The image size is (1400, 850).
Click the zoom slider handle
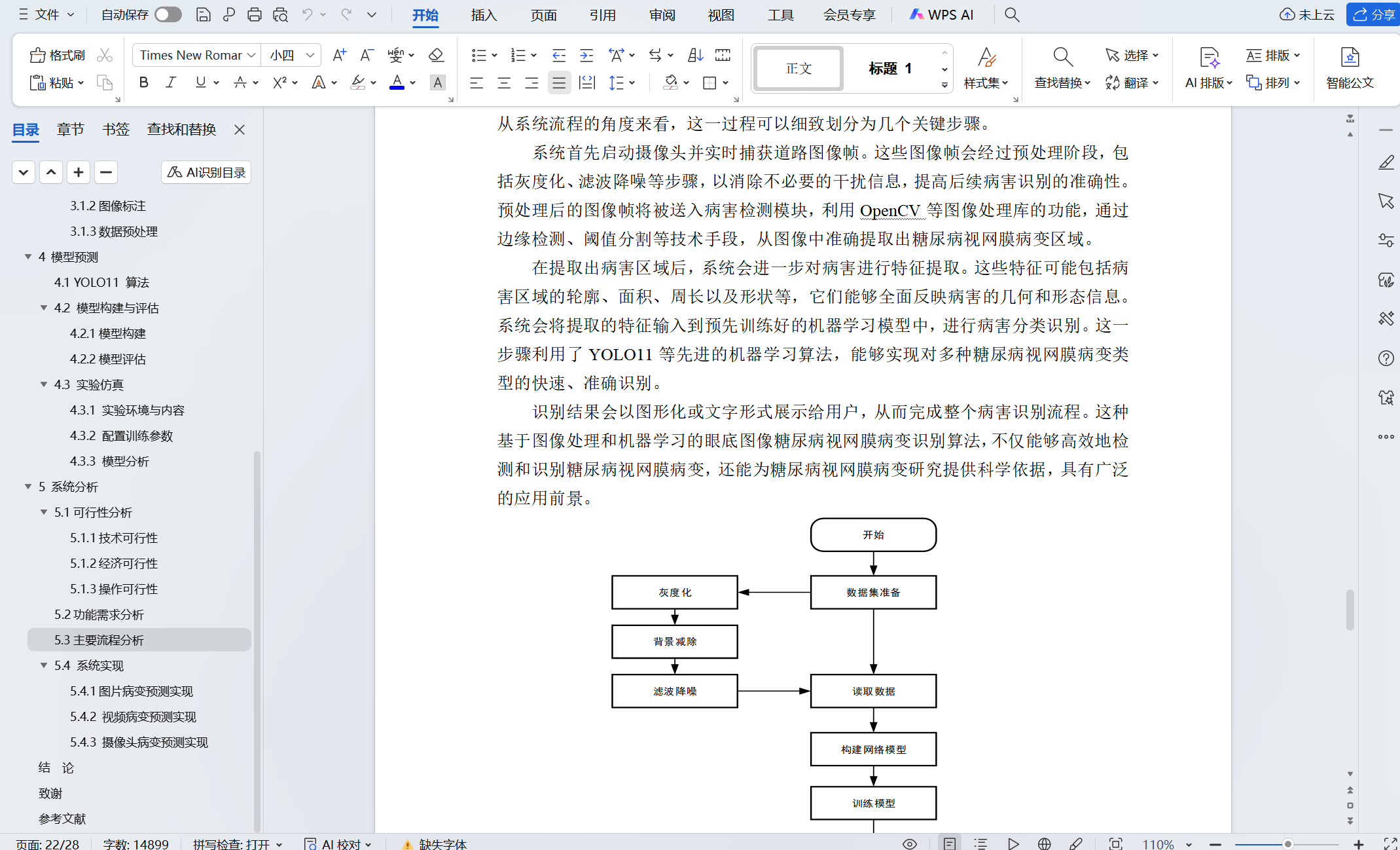[1287, 843]
